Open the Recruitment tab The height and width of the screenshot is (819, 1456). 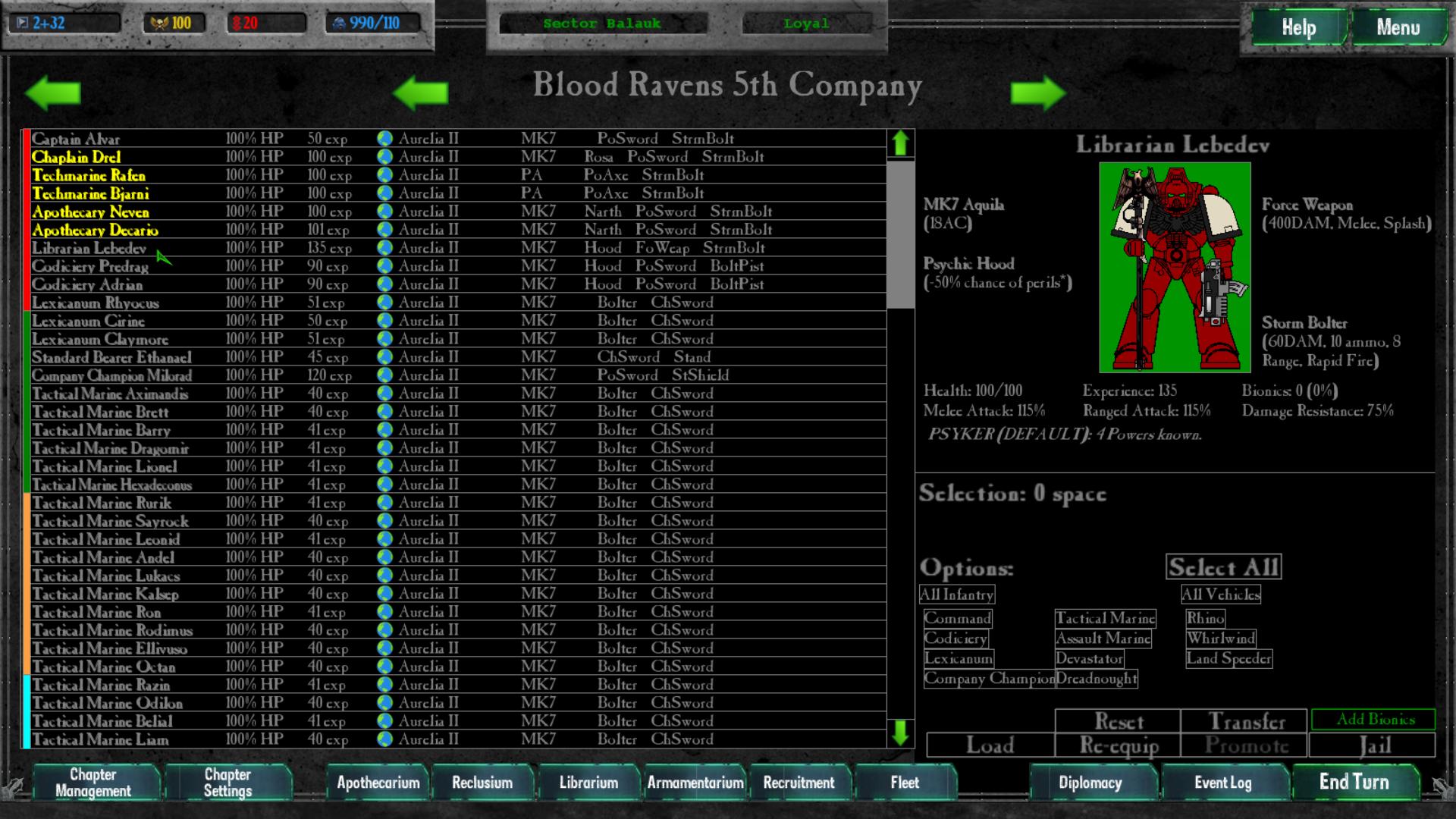[799, 783]
